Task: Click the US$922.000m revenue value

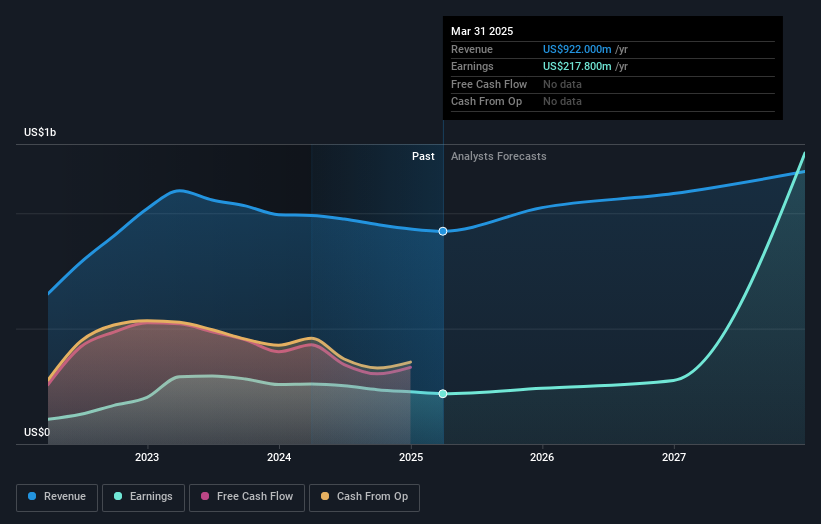Action: coord(577,49)
